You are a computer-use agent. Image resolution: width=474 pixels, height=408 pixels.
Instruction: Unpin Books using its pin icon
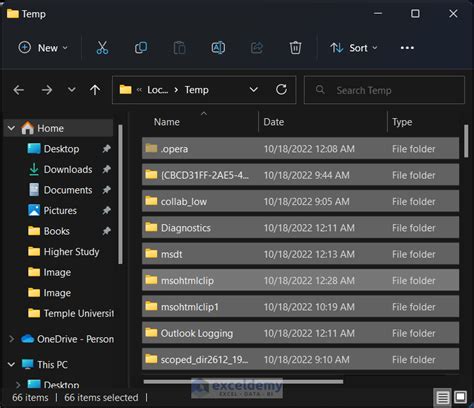click(x=106, y=231)
